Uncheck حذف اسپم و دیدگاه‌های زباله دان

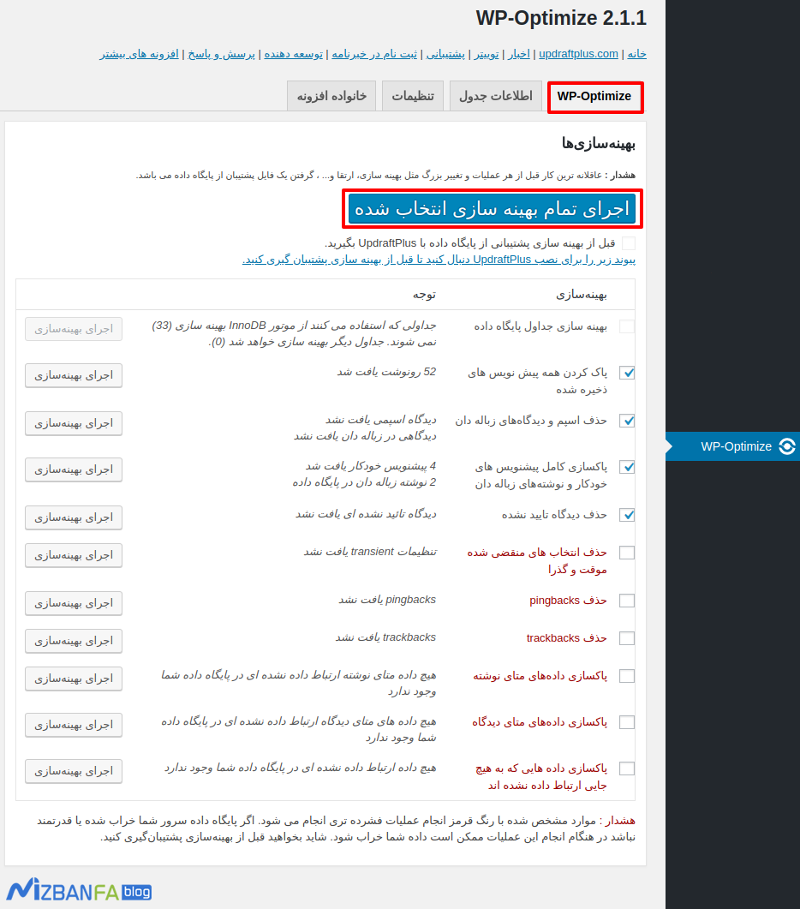coord(627,421)
